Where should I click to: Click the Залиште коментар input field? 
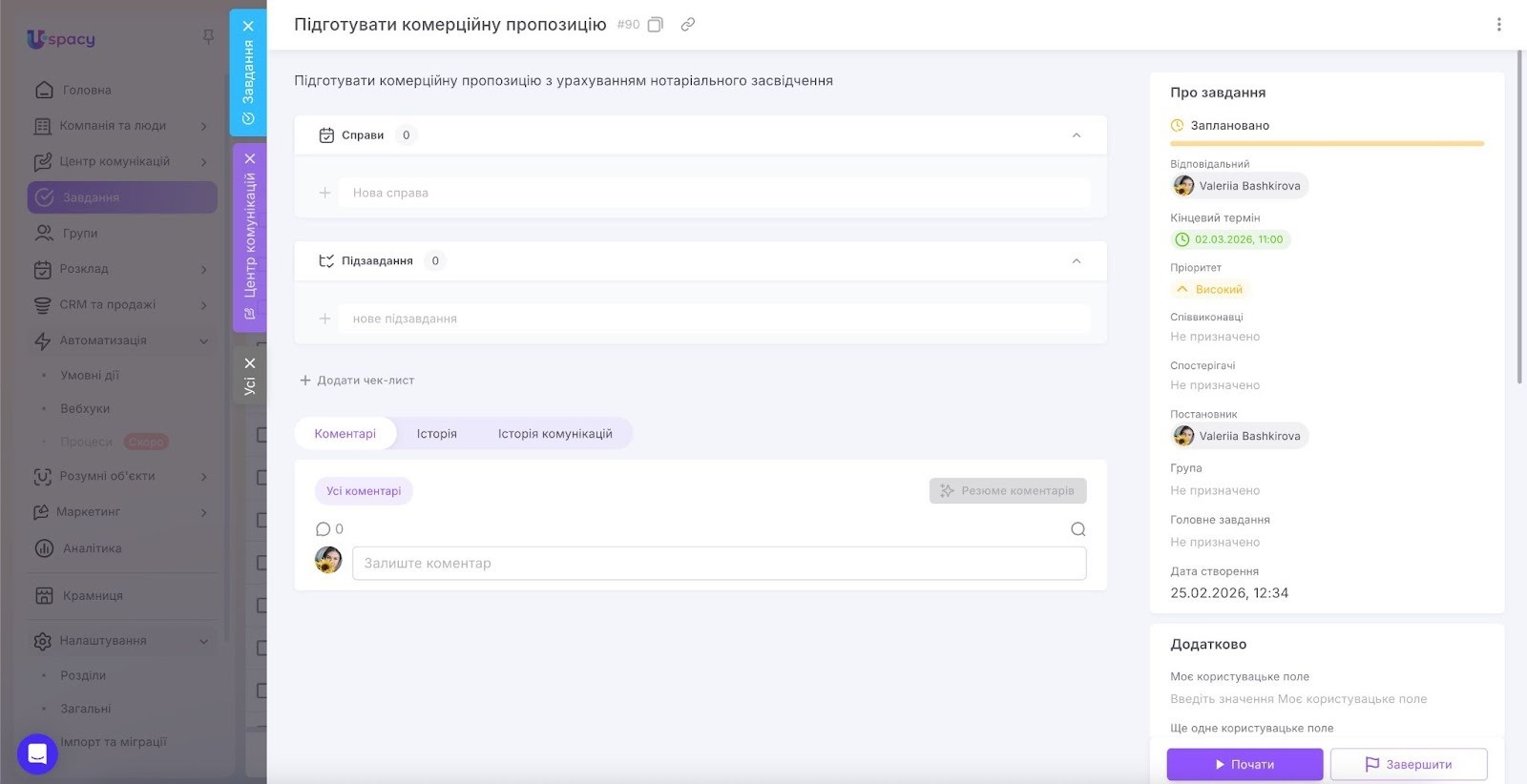point(719,564)
